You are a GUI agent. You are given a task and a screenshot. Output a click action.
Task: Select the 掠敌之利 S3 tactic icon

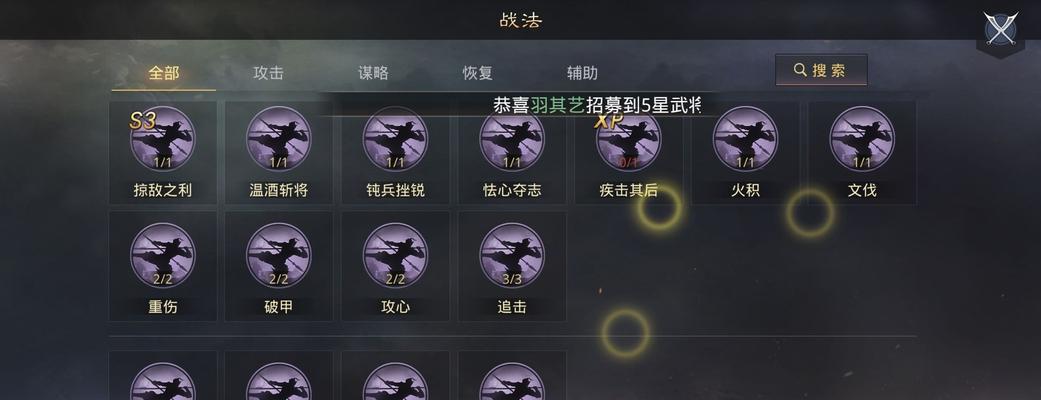tap(163, 139)
